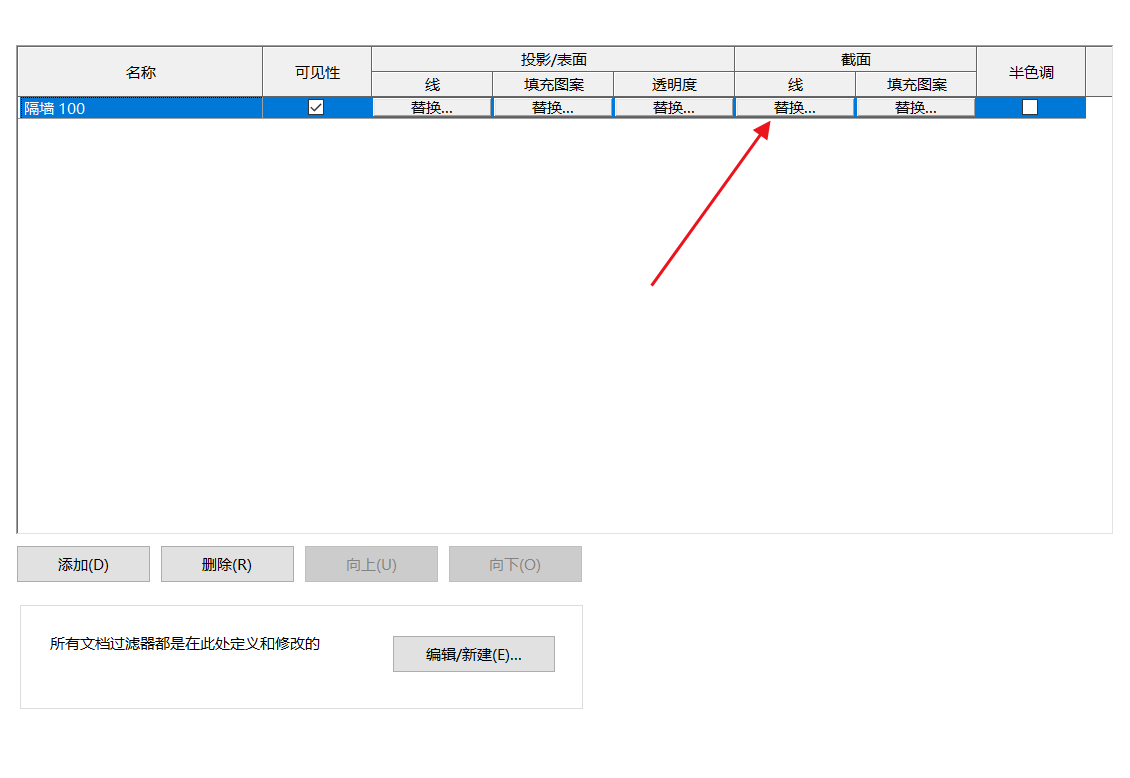Click the 透明度 column header

pos(674,85)
